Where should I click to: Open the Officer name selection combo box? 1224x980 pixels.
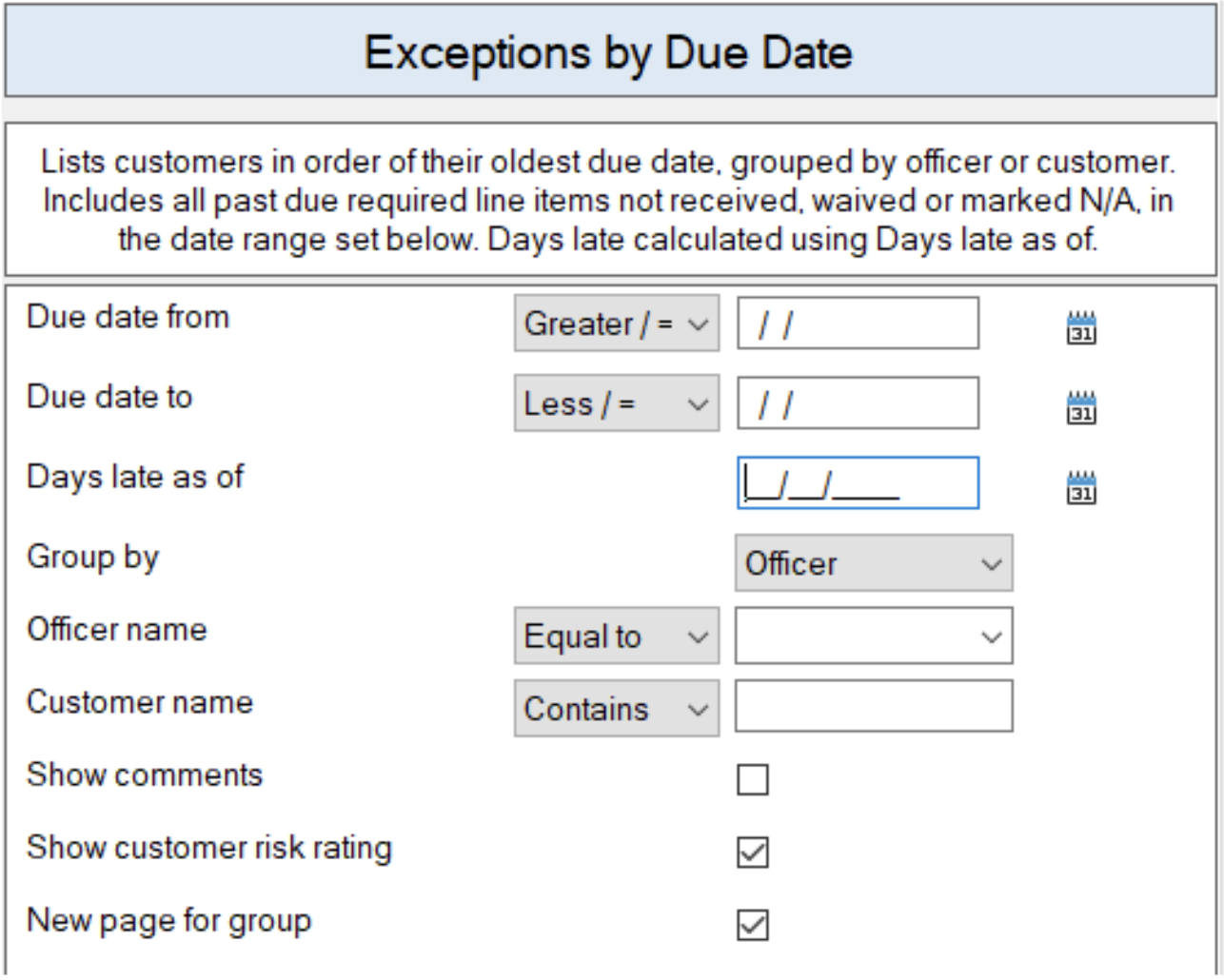[871, 636]
